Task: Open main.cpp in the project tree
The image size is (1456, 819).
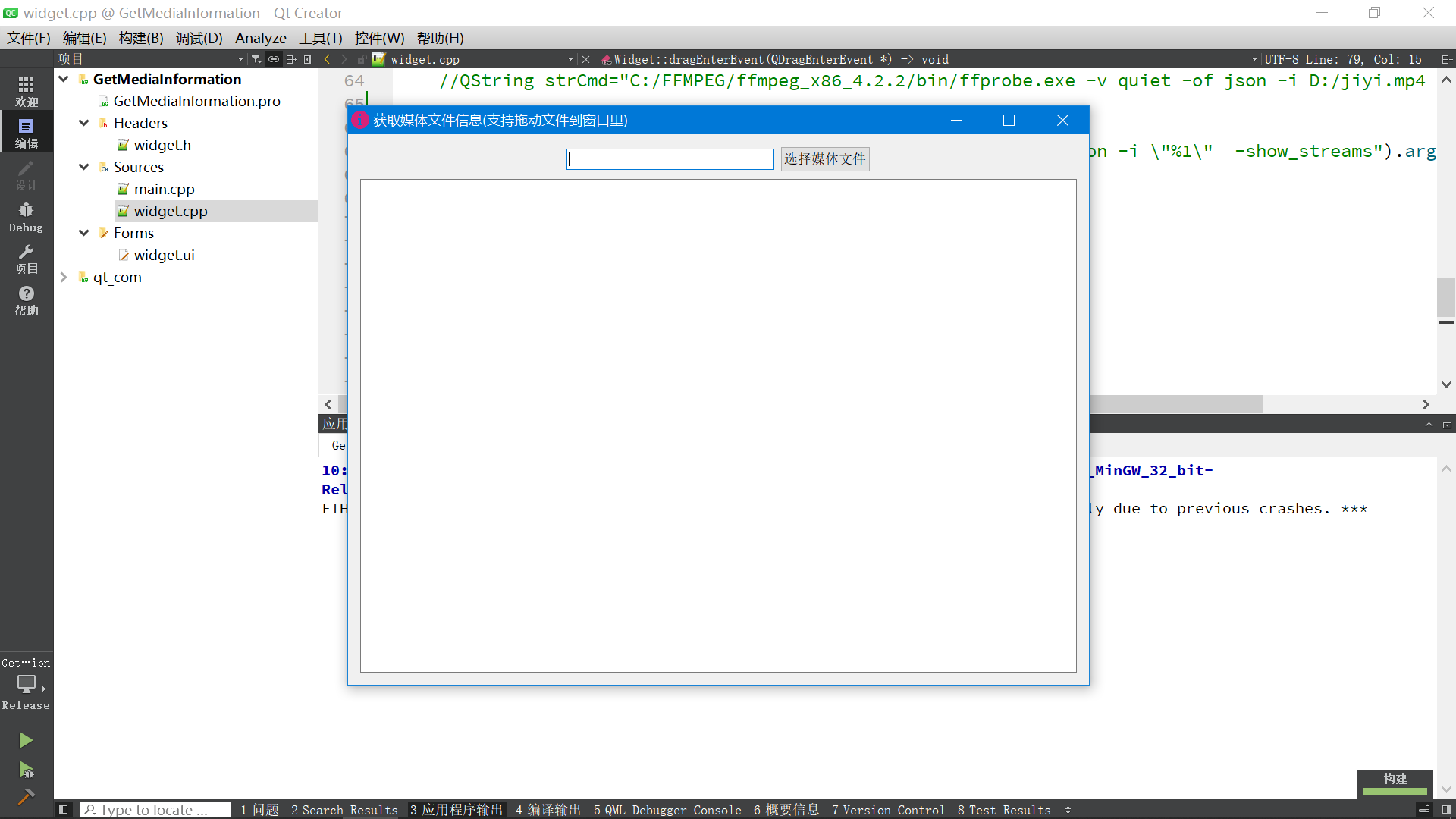Action: click(164, 189)
